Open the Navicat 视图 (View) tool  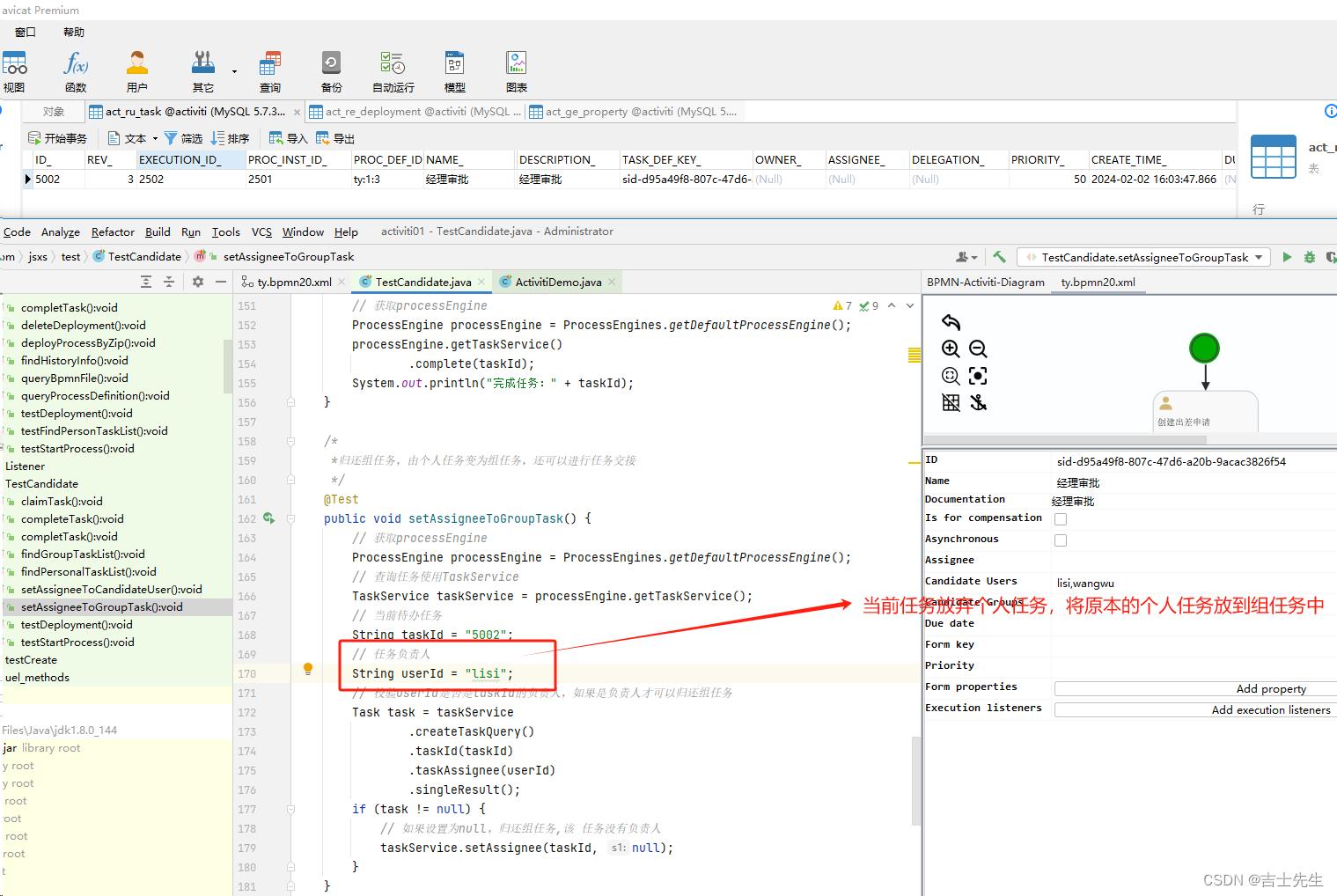[14, 70]
